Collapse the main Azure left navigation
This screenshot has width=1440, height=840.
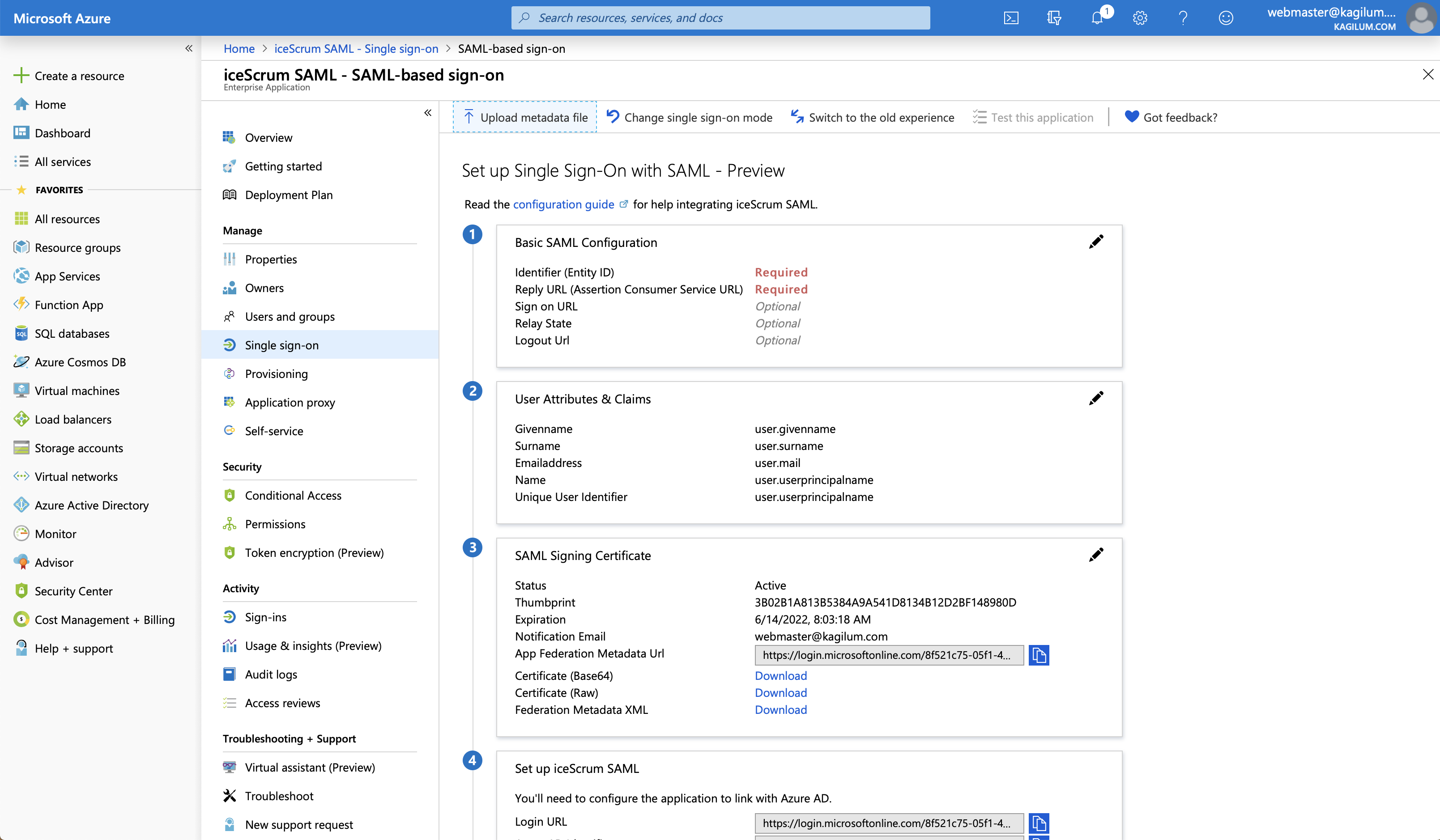[188, 49]
